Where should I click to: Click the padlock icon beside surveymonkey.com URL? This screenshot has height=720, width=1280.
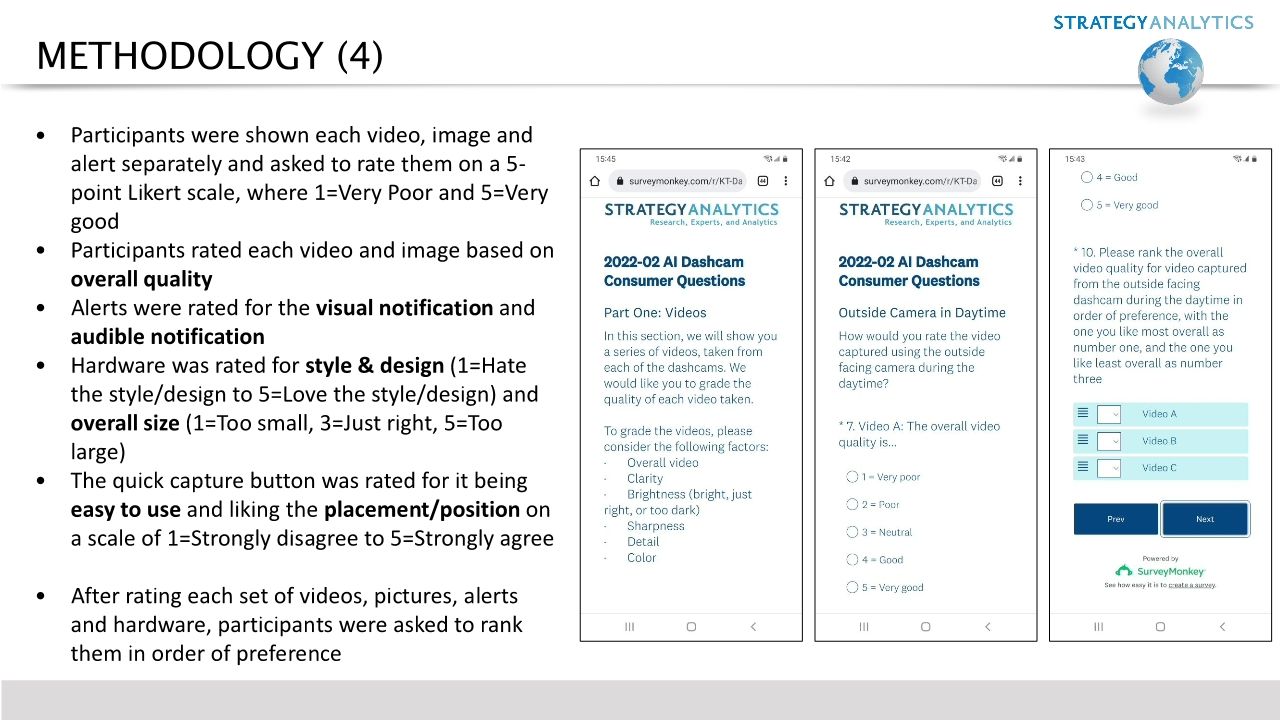point(621,181)
